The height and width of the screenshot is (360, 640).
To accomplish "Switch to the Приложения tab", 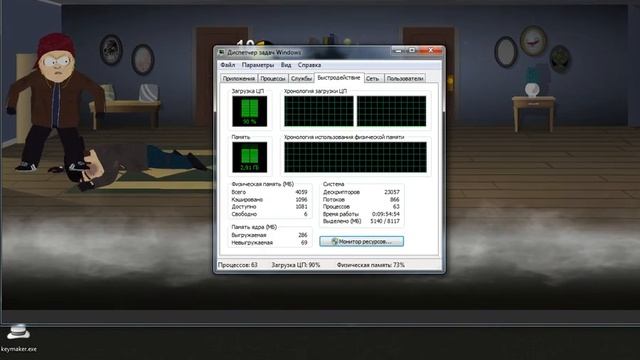I will click(x=239, y=78).
